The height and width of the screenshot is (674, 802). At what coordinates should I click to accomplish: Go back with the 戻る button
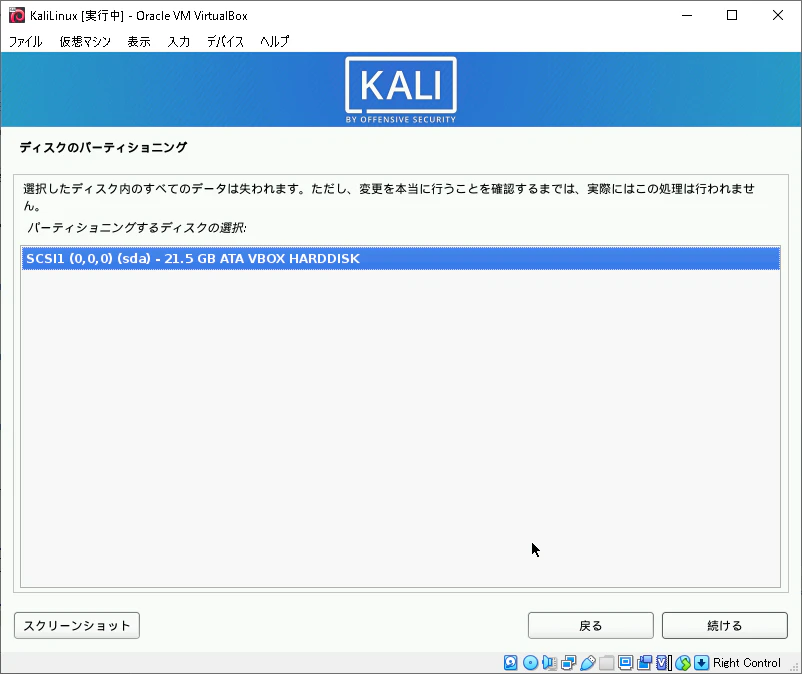[591, 625]
